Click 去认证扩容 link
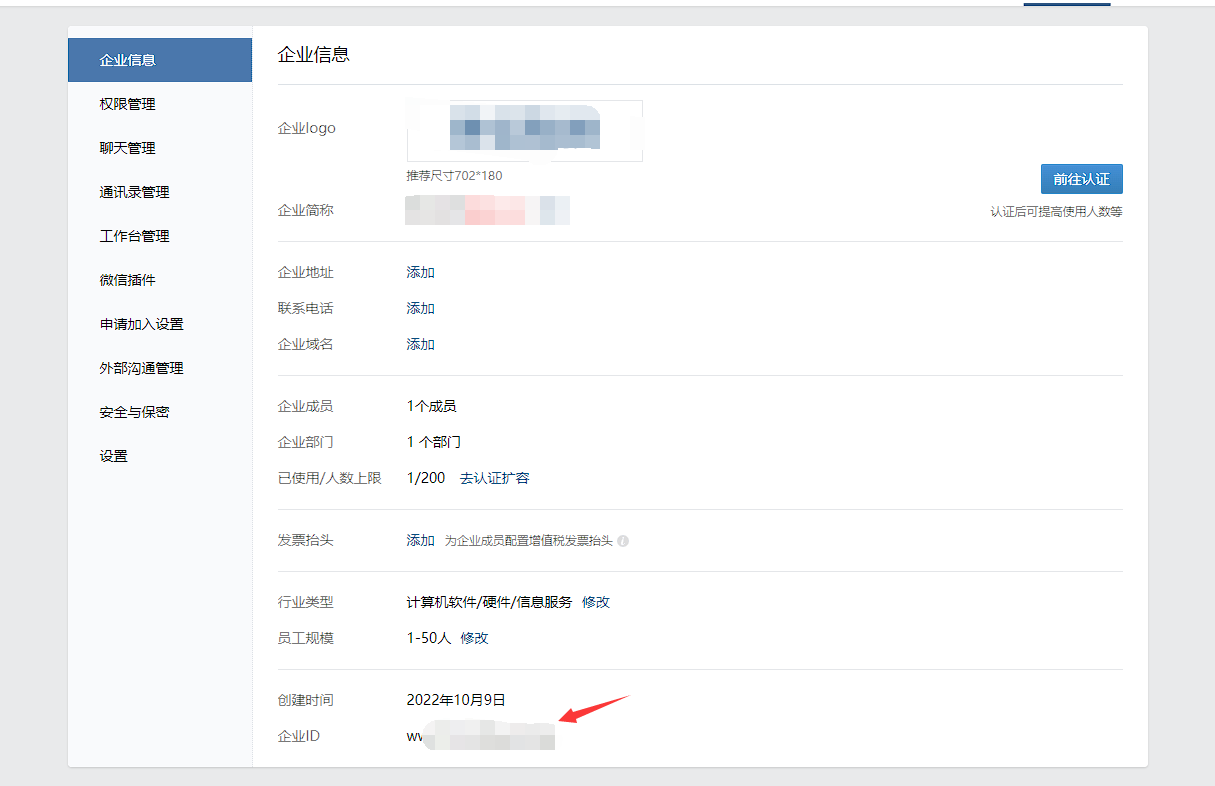 point(494,478)
